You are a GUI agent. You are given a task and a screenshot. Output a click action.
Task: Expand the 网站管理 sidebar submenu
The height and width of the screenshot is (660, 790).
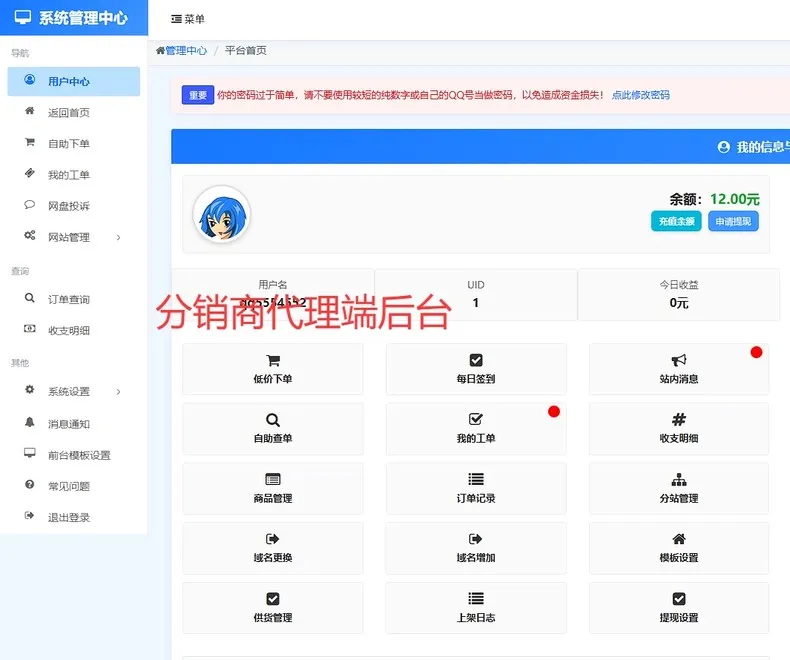click(73, 237)
